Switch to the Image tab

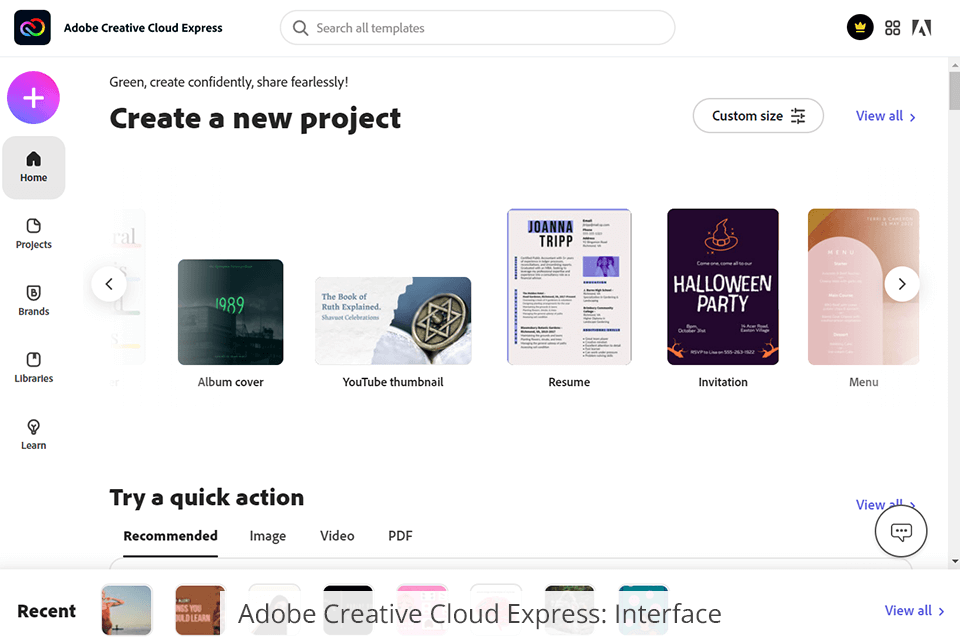[x=268, y=536]
